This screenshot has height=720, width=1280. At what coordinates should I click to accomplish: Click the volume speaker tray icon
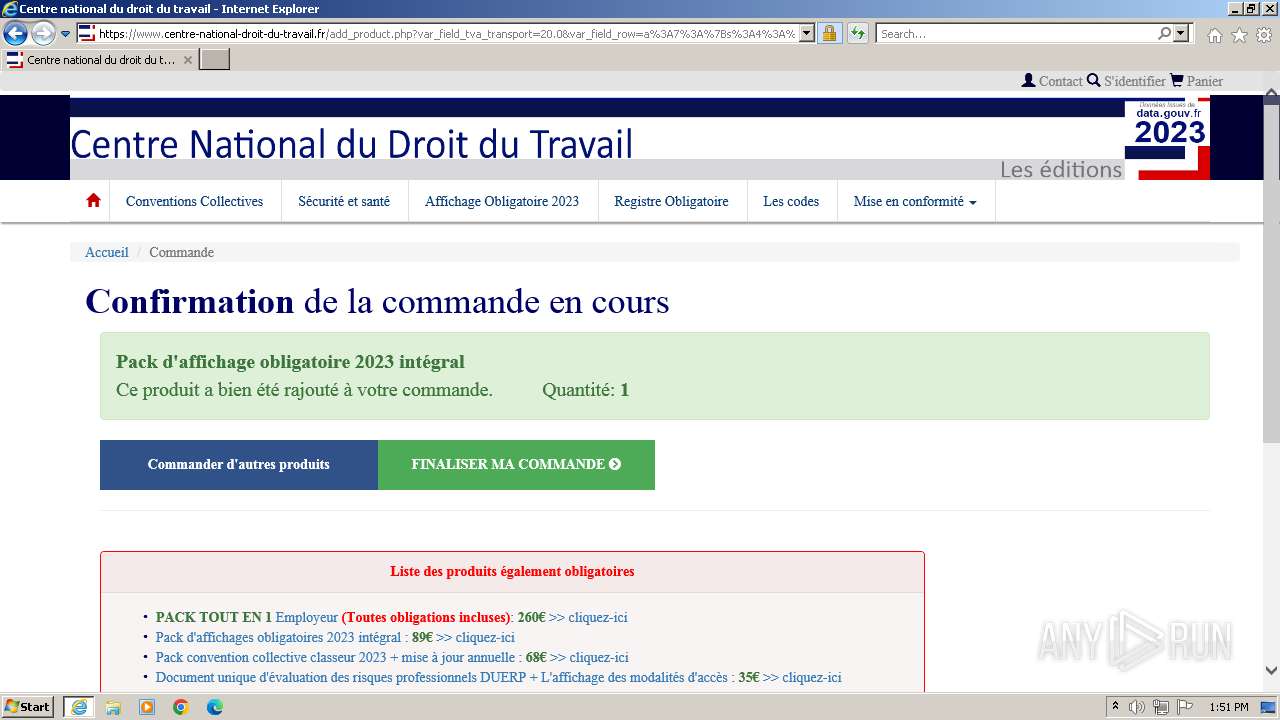click(1138, 707)
